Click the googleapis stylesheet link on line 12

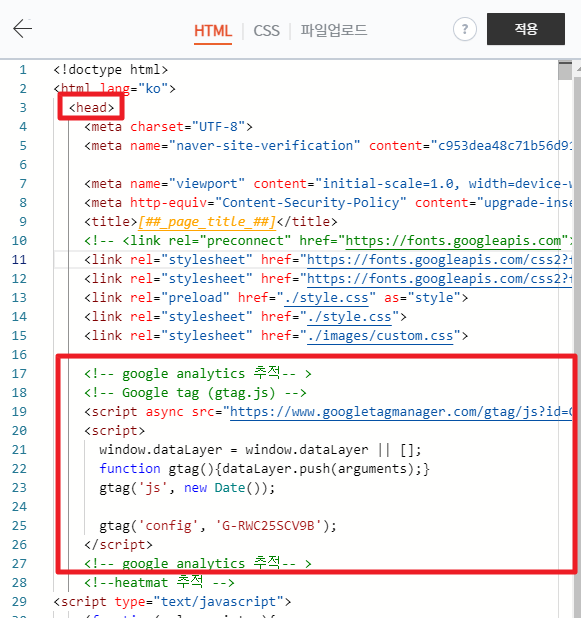[x=439, y=279]
